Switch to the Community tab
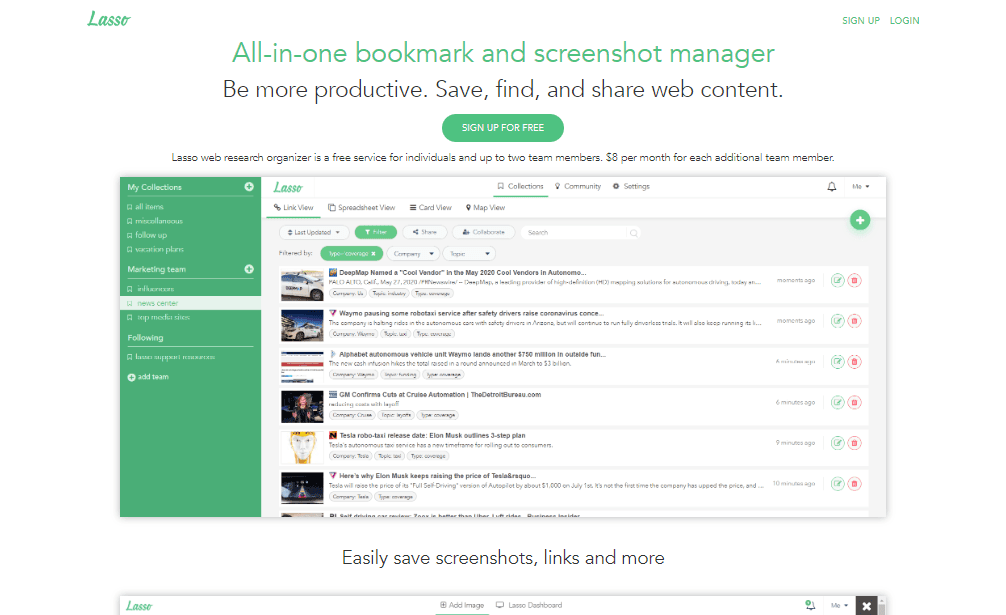This screenshot has height=615, width=1006. [x=578, y=187]
